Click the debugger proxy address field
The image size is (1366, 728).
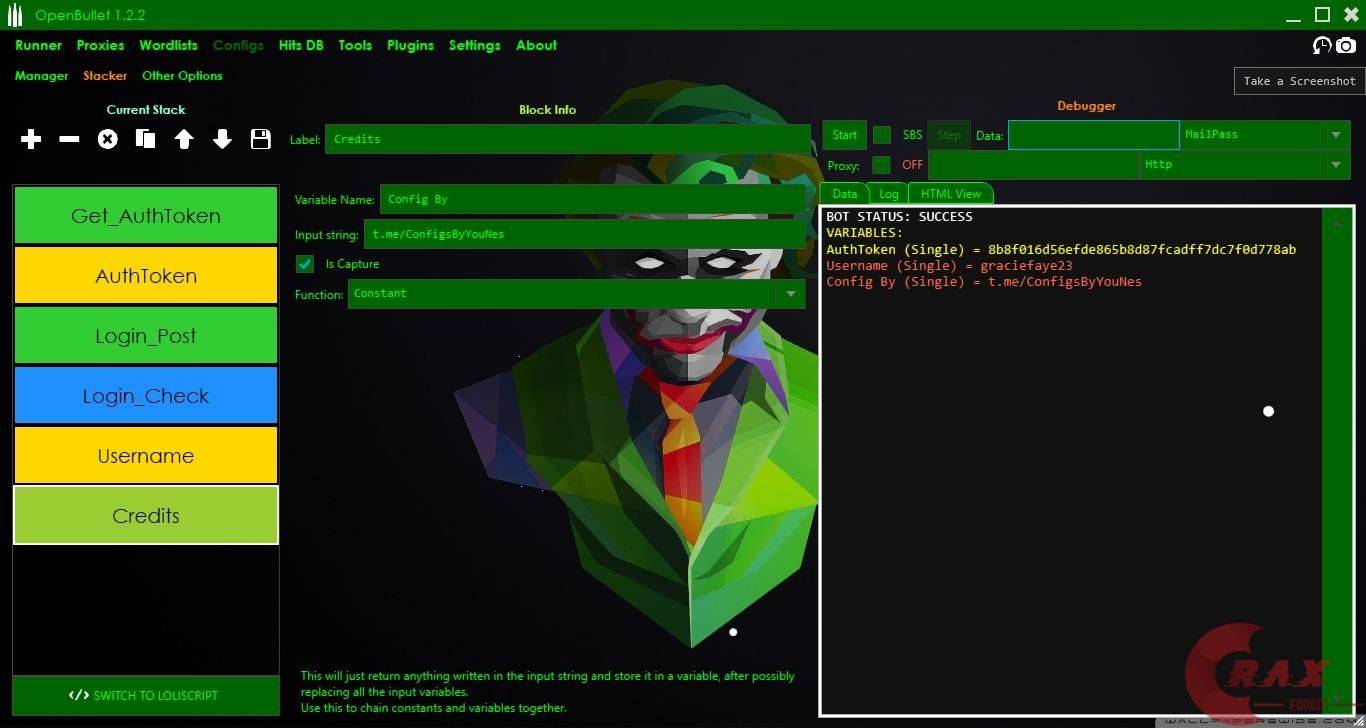click(x=1034, y=165)
